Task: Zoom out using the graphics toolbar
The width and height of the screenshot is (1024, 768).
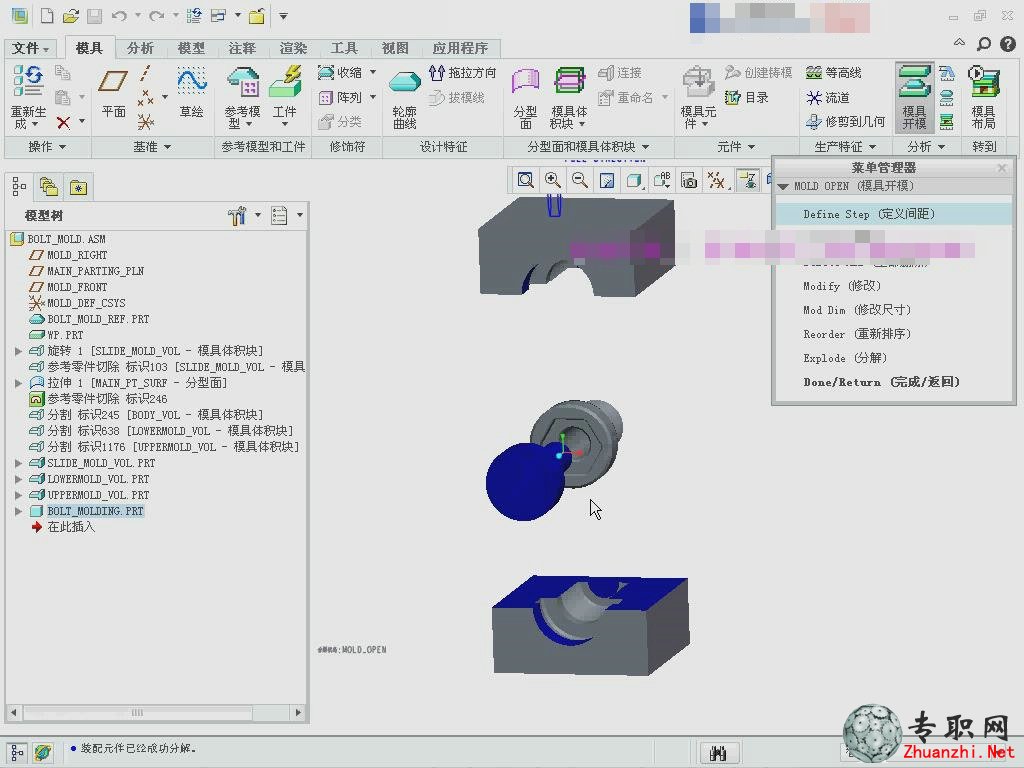Action: [x=579, y=180]
